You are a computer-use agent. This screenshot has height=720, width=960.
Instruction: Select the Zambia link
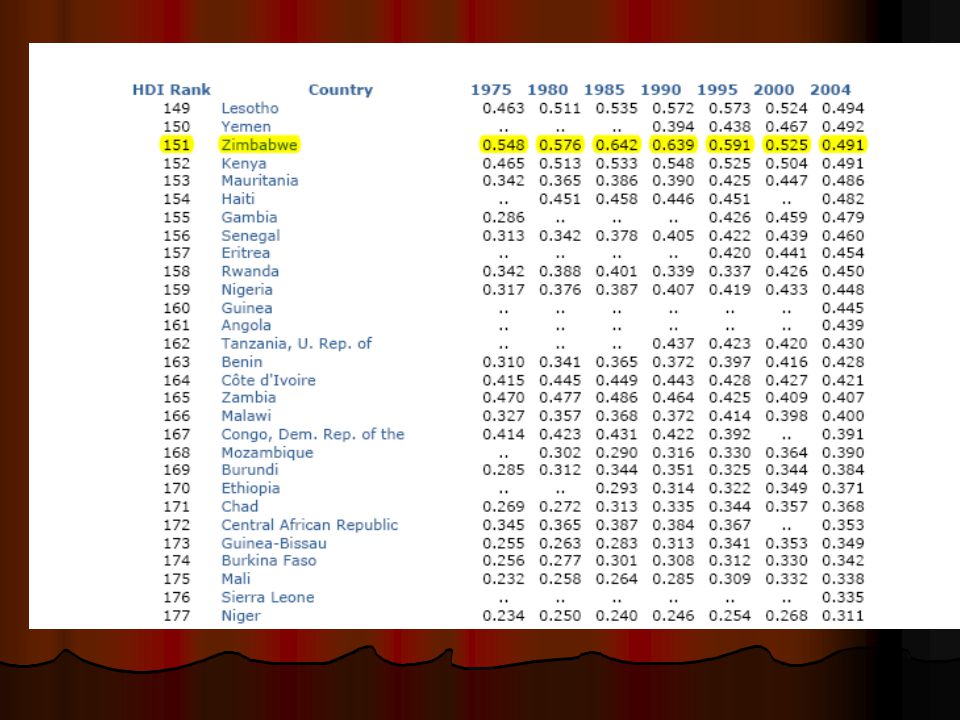click(x=249, y=397)
